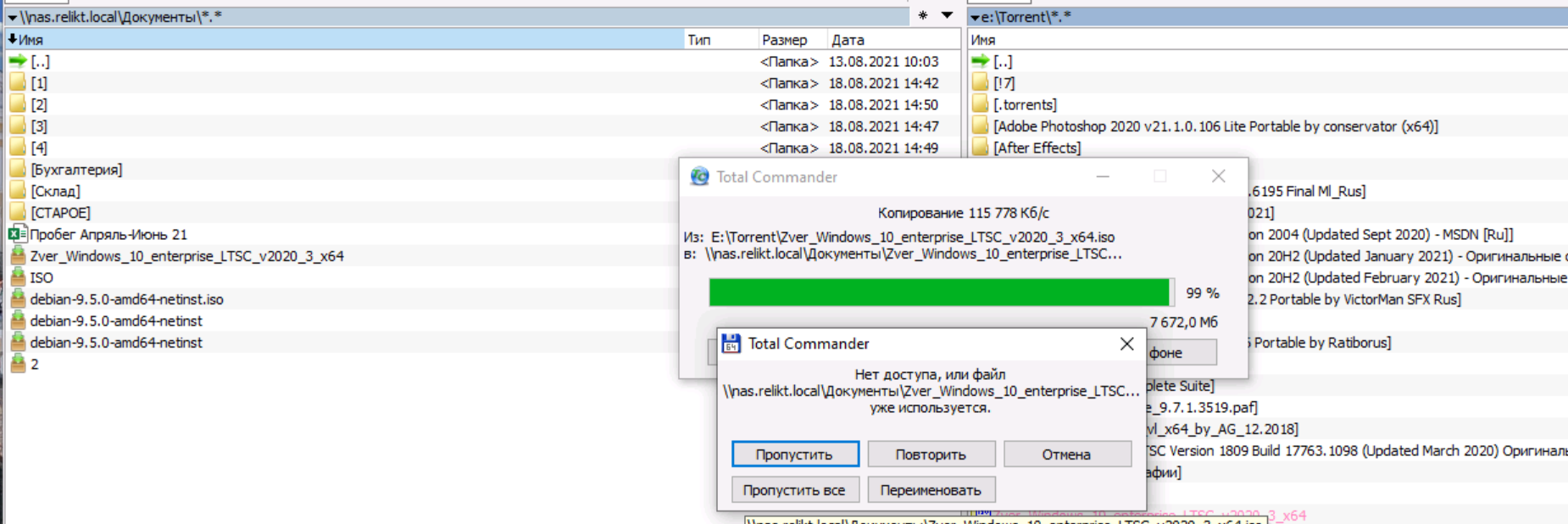The image size is (1568, 524).
Task: Select row '_9.7.1.3519.paf]' in right panel
Action: click(1202, 407)
